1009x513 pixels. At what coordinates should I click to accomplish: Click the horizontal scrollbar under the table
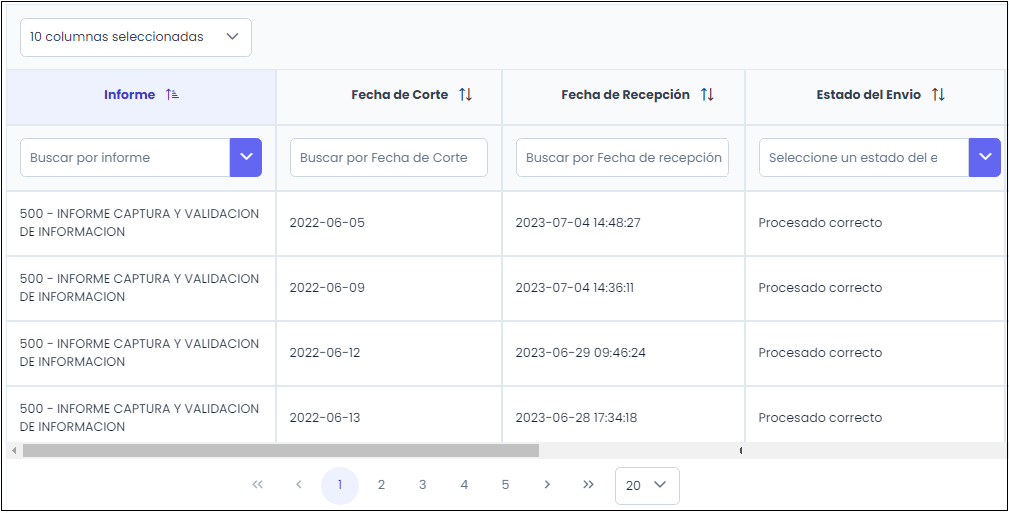pos(280,451)
